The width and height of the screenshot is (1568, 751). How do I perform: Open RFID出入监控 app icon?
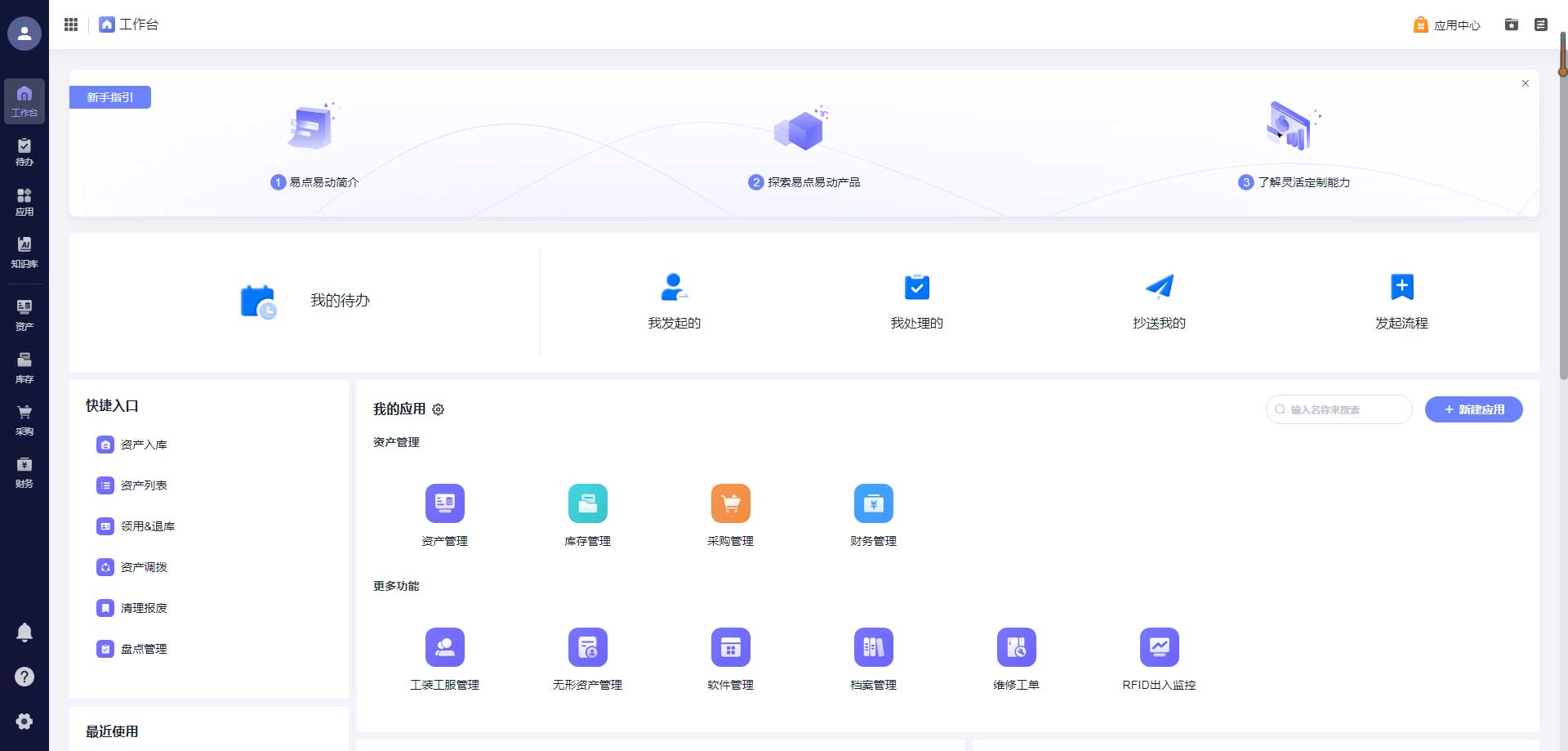click(x=1159, y=647)
